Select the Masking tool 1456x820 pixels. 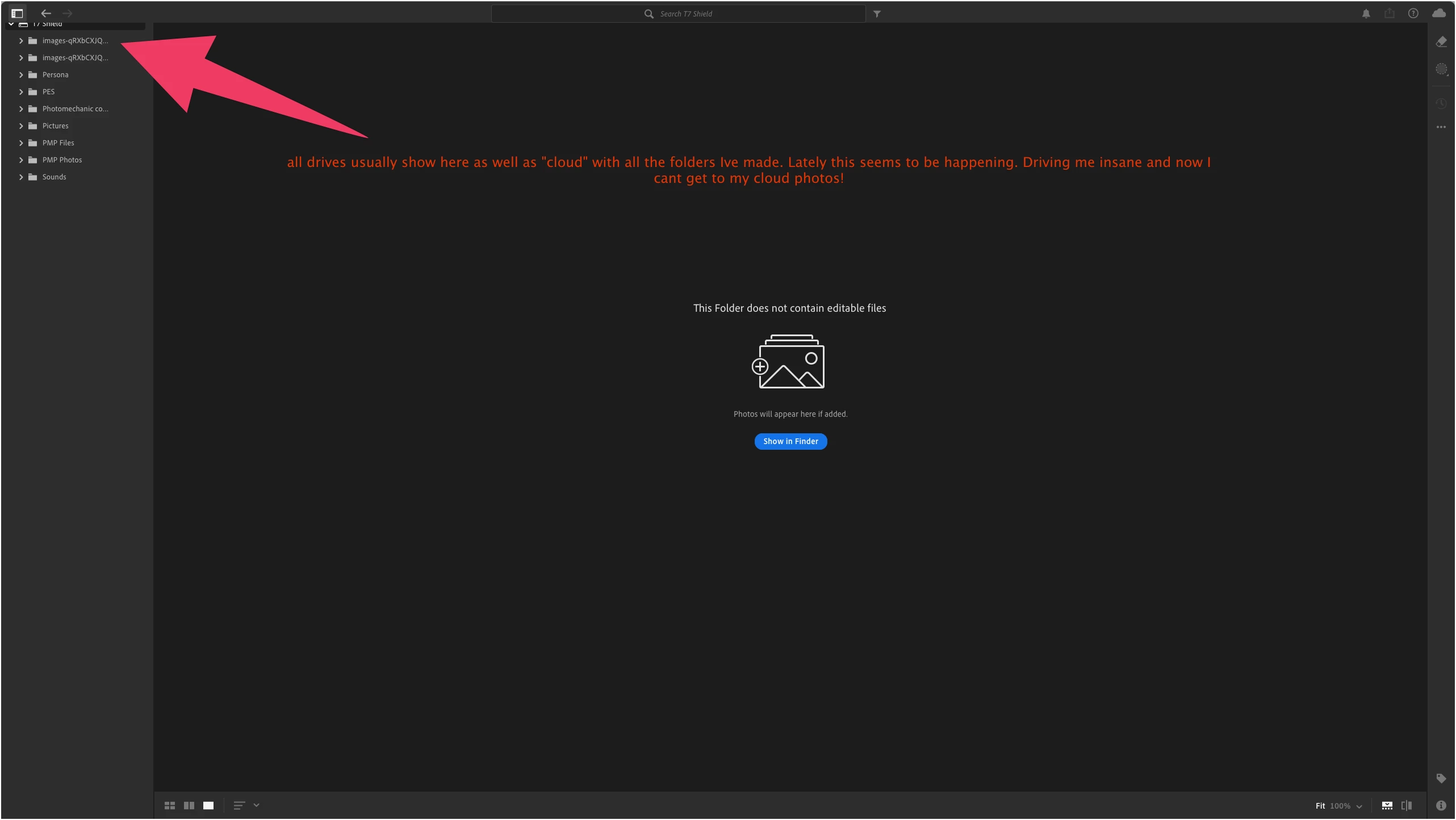pos(1441,69)
